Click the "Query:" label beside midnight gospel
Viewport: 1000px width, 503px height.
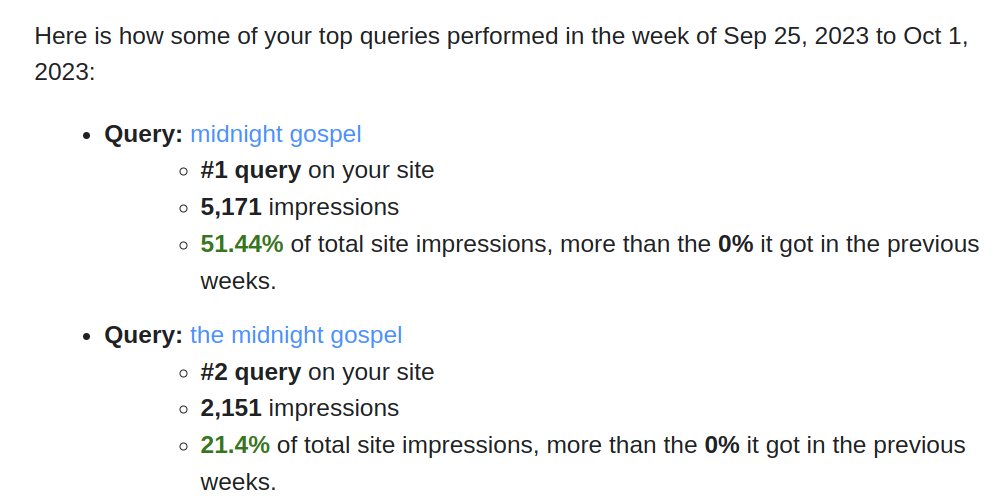point(143,135)
